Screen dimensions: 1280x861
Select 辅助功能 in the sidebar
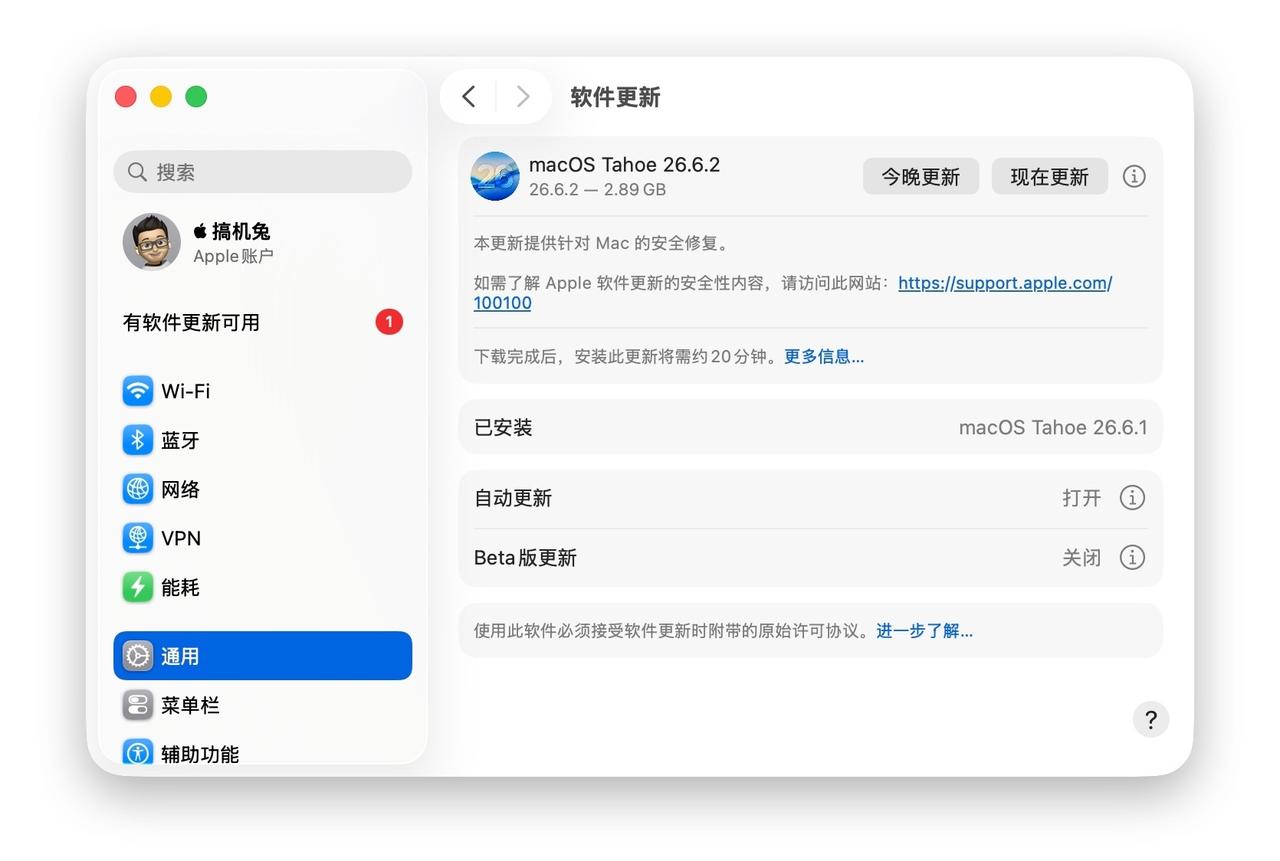263,751
